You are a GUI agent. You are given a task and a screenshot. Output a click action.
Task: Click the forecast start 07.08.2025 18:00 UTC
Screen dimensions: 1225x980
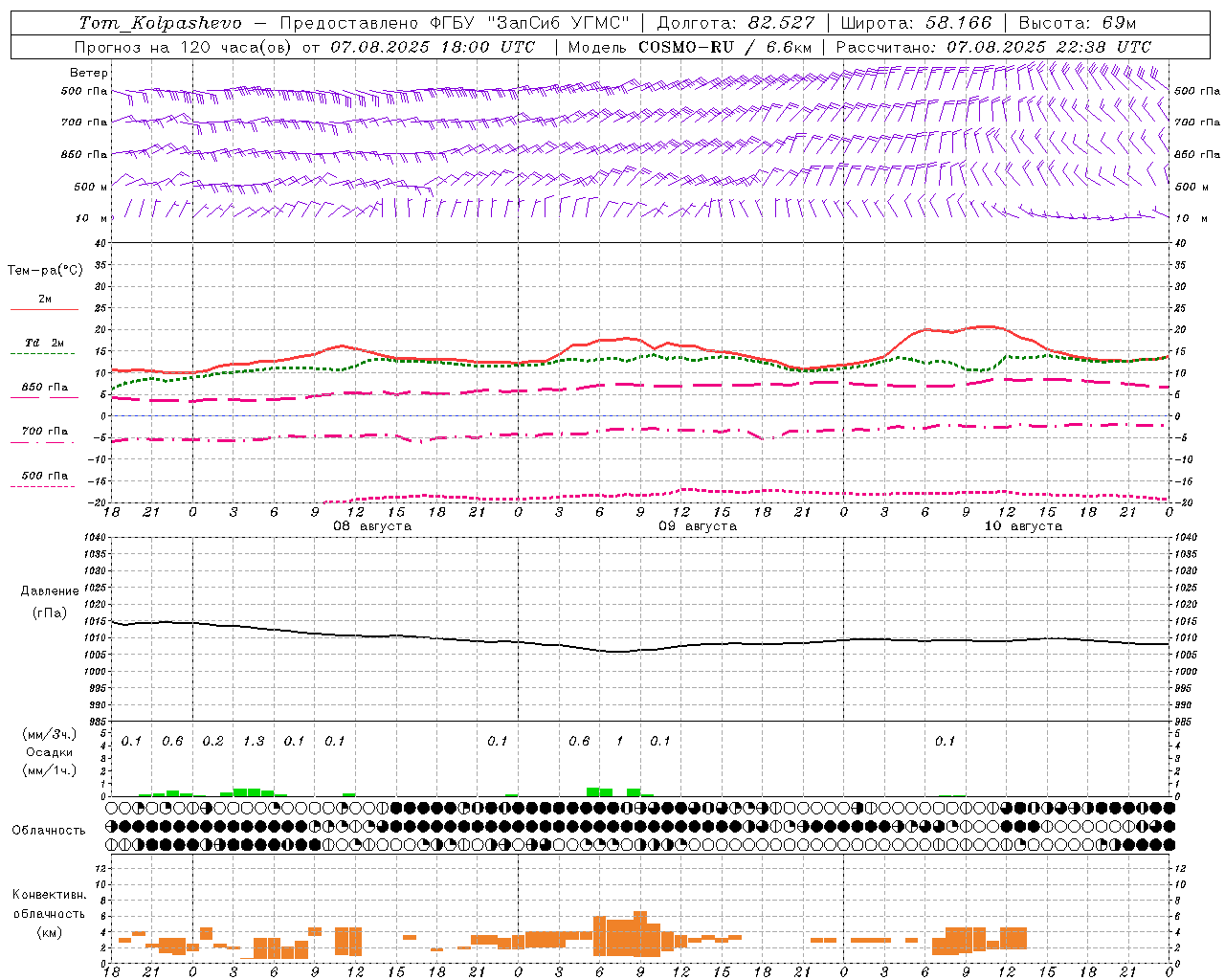point(433,47)
